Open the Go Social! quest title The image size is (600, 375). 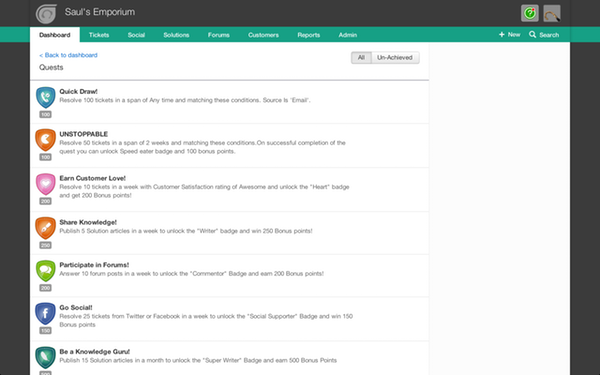pyautogui.click(x=76, y=308)
